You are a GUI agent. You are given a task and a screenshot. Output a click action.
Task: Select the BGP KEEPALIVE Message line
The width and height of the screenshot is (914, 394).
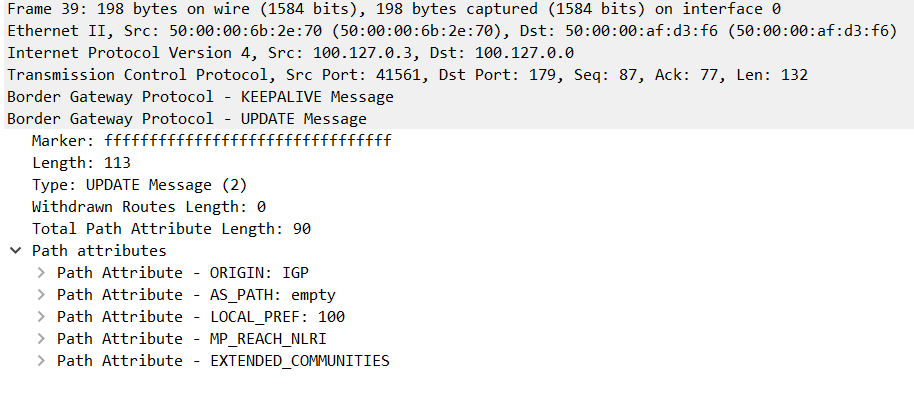pos(457,97)
